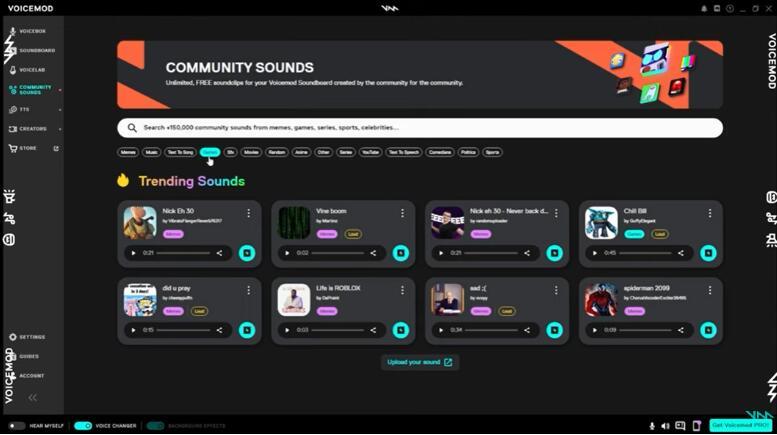Open options menu for did u pray sound
Image resolution: width=777 pixels, height=435 pixels.
pos(249,290)
